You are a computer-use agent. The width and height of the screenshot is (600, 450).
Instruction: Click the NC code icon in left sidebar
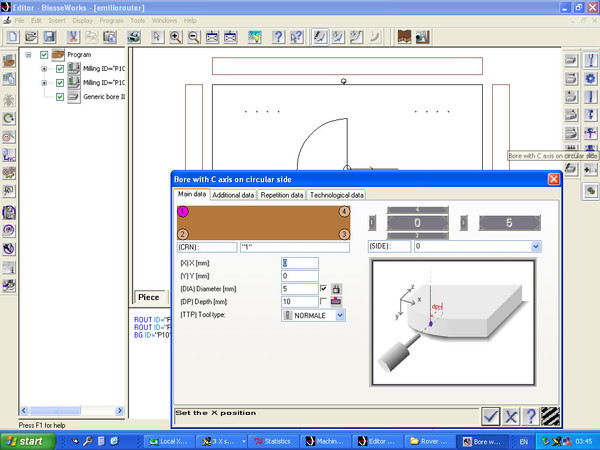coord(9,155)
